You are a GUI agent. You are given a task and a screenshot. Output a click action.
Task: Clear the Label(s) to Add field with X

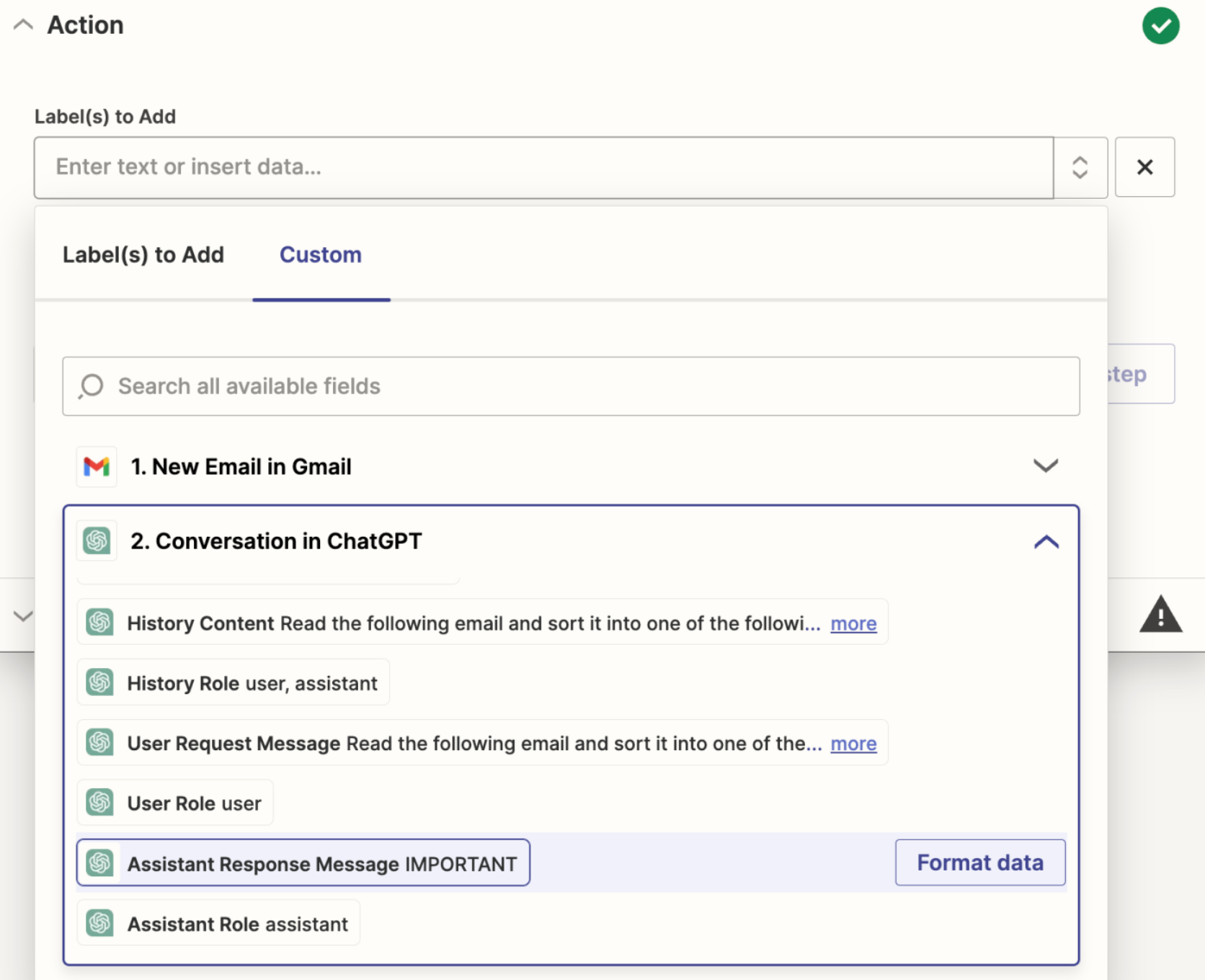pos(1144,167)
